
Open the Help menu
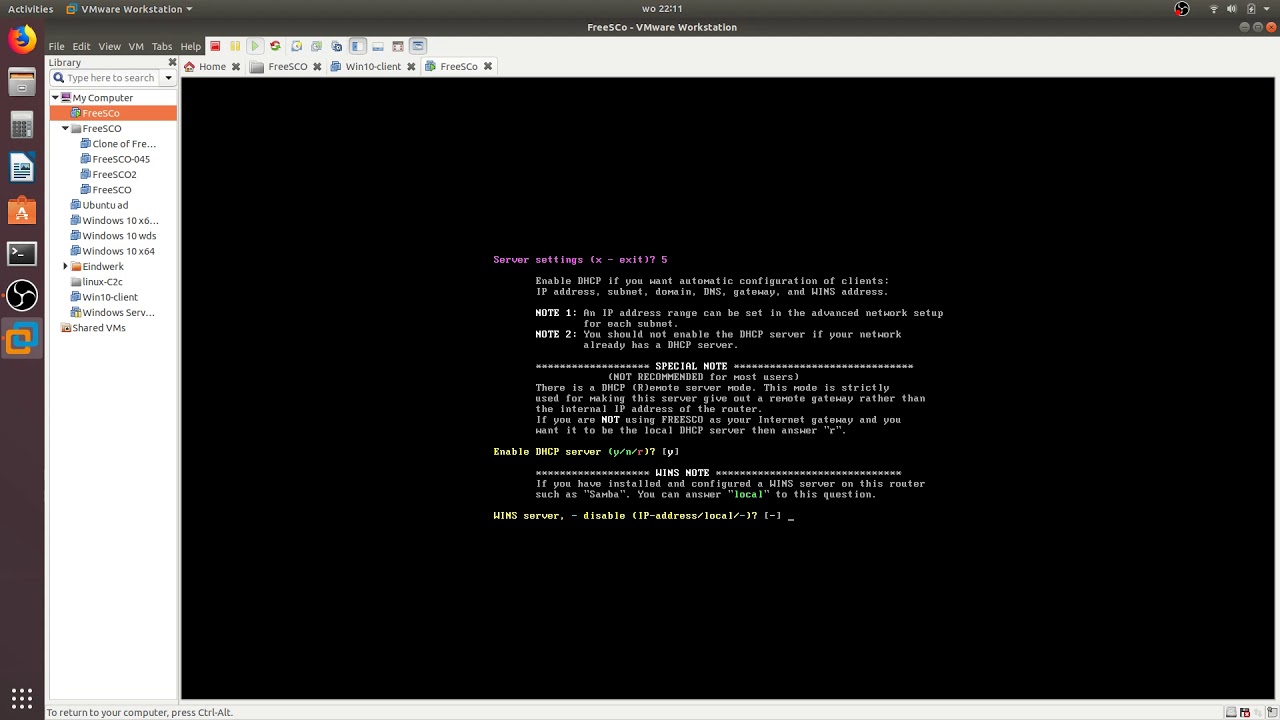(190, 46)
